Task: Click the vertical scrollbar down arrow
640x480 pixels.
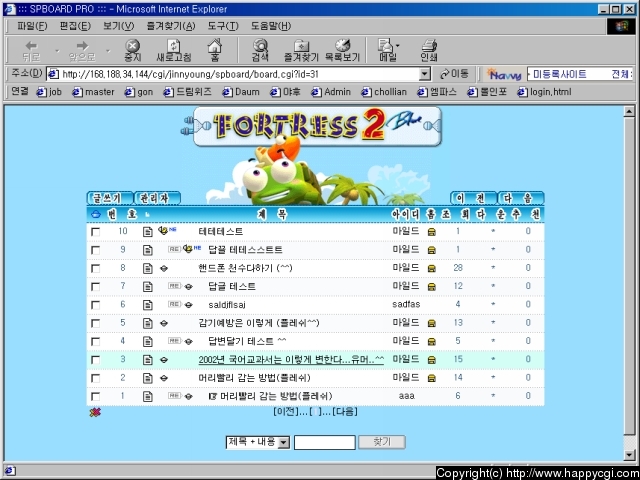Action: pyautogui.click(x=629, y=455)
